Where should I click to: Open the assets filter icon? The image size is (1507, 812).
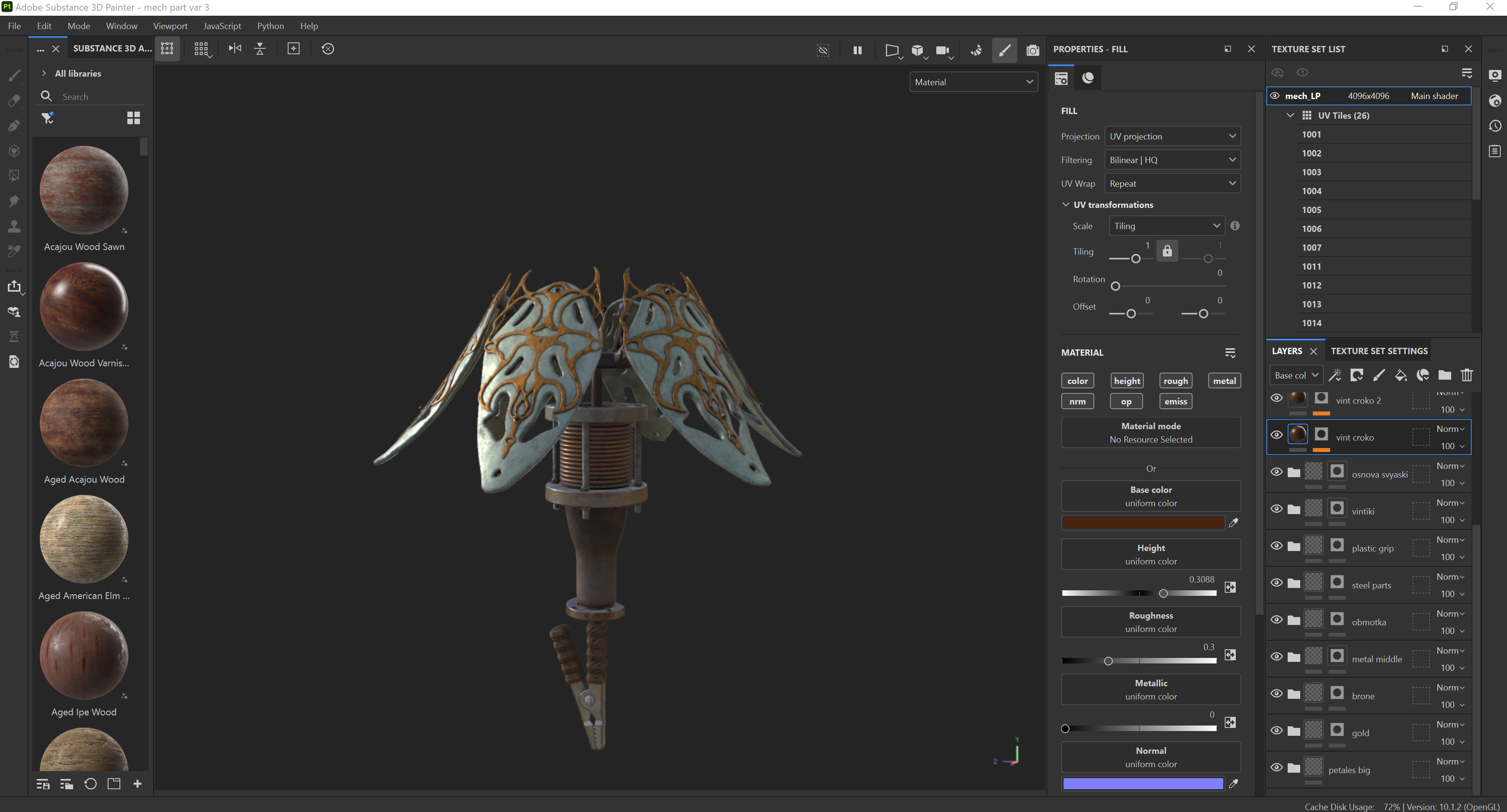[48, 118]
